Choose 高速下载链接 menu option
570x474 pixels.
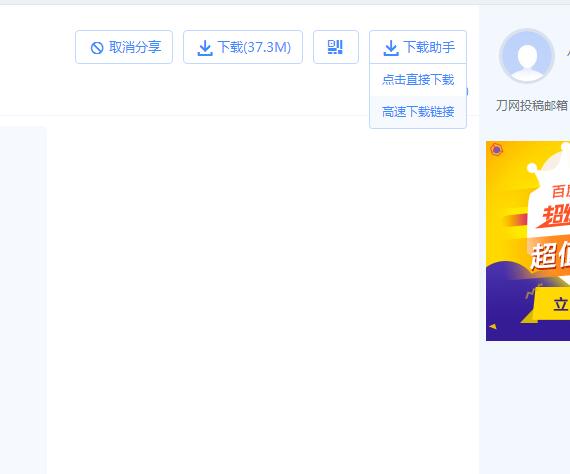click(x=418, y=112)
